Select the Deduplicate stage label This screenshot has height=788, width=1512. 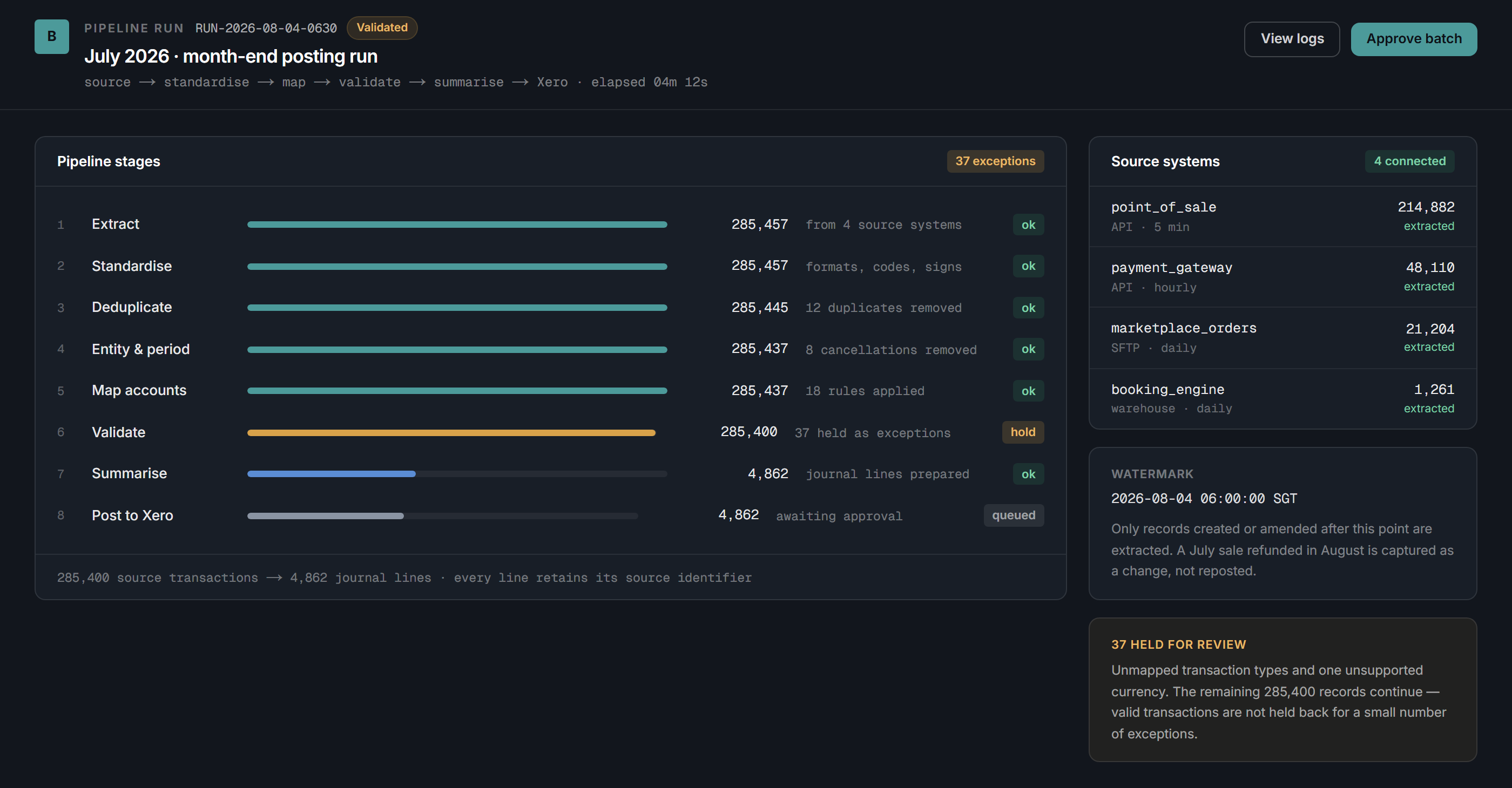point(132,307)
